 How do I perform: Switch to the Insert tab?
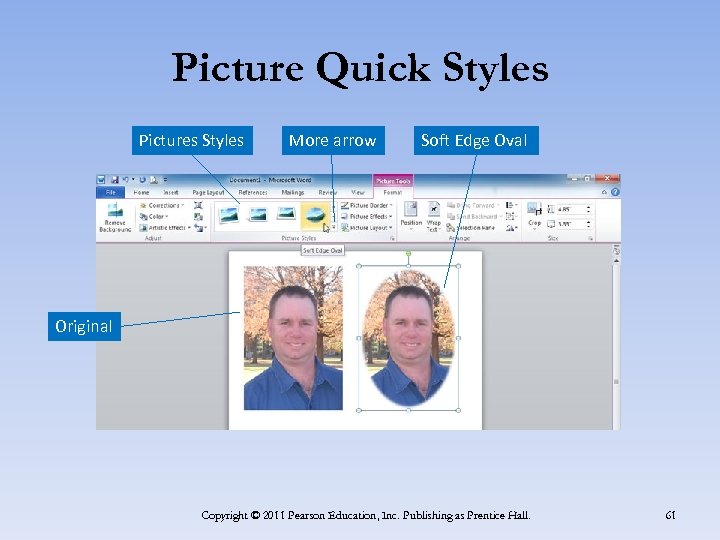point(170,192)
